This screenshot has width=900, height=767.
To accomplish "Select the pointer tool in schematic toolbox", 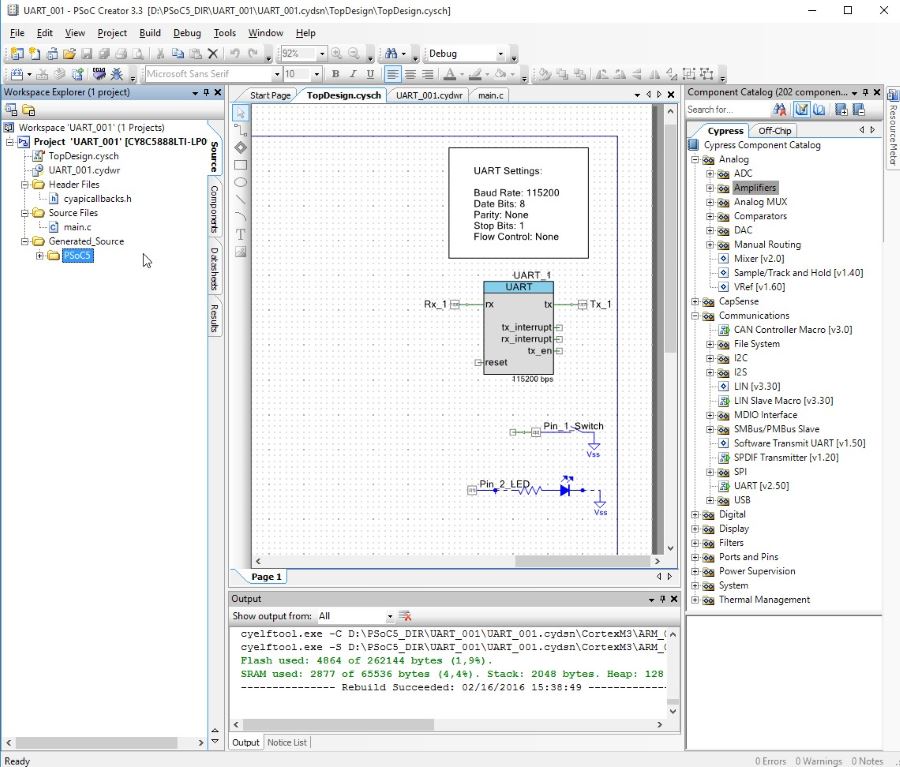I will click(240, 113).
